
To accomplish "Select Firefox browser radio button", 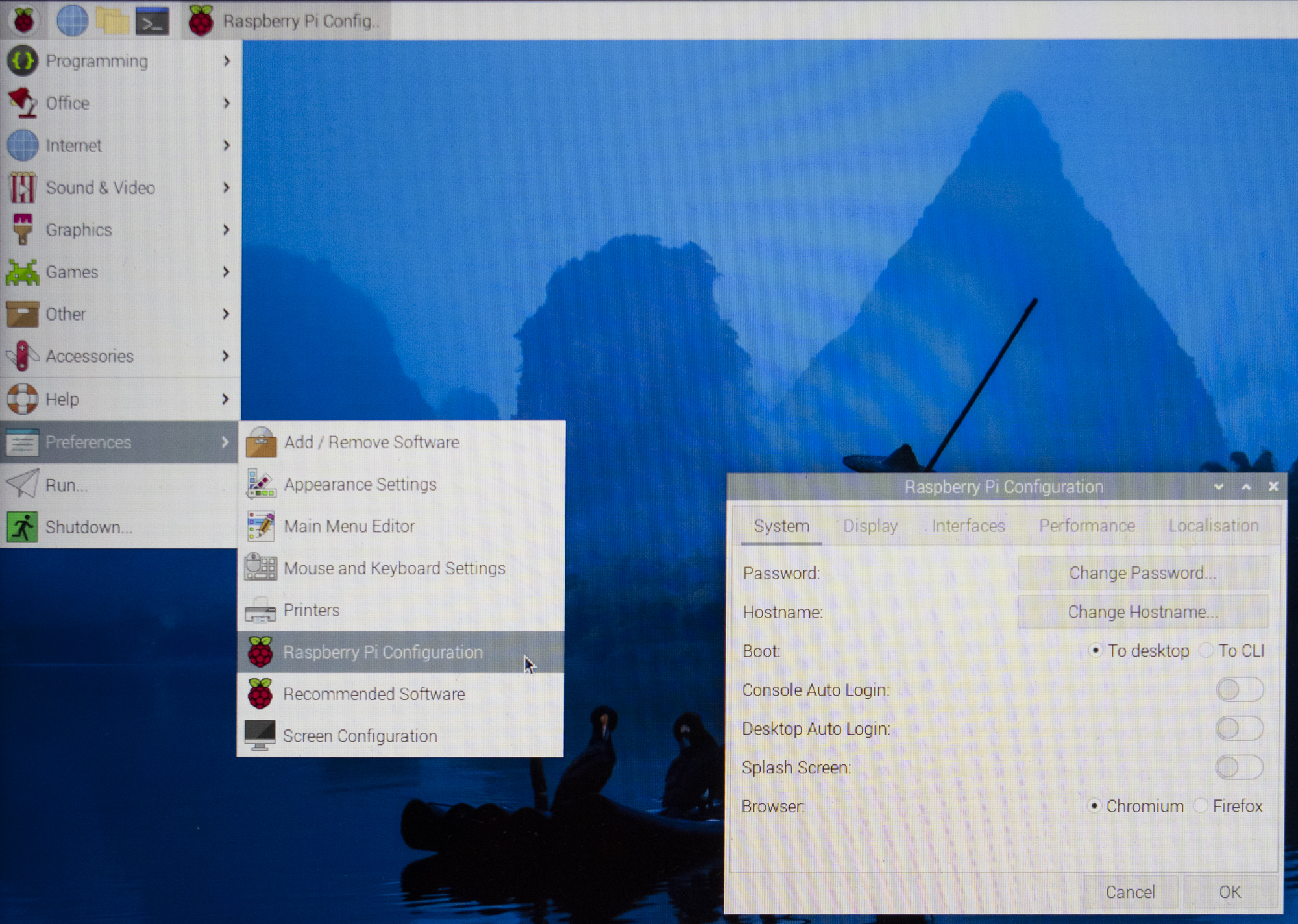I will tap(1201, 806).
